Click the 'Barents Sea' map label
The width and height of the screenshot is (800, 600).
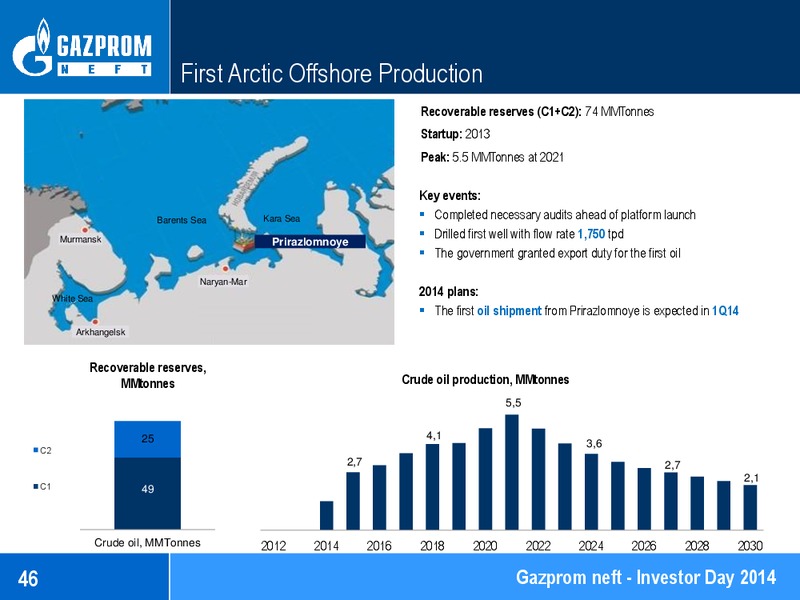pyautogui.click(x=182, y=220)
